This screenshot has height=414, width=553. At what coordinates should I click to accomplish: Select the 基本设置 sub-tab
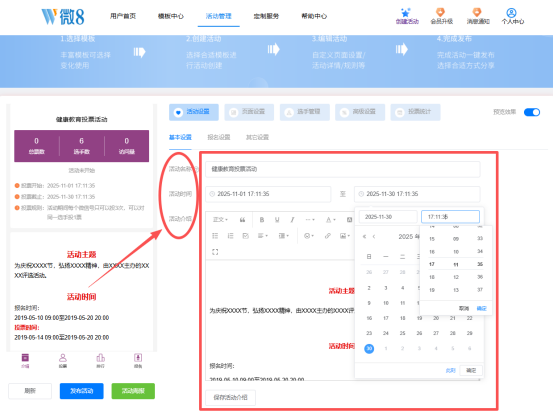[180, 137]
